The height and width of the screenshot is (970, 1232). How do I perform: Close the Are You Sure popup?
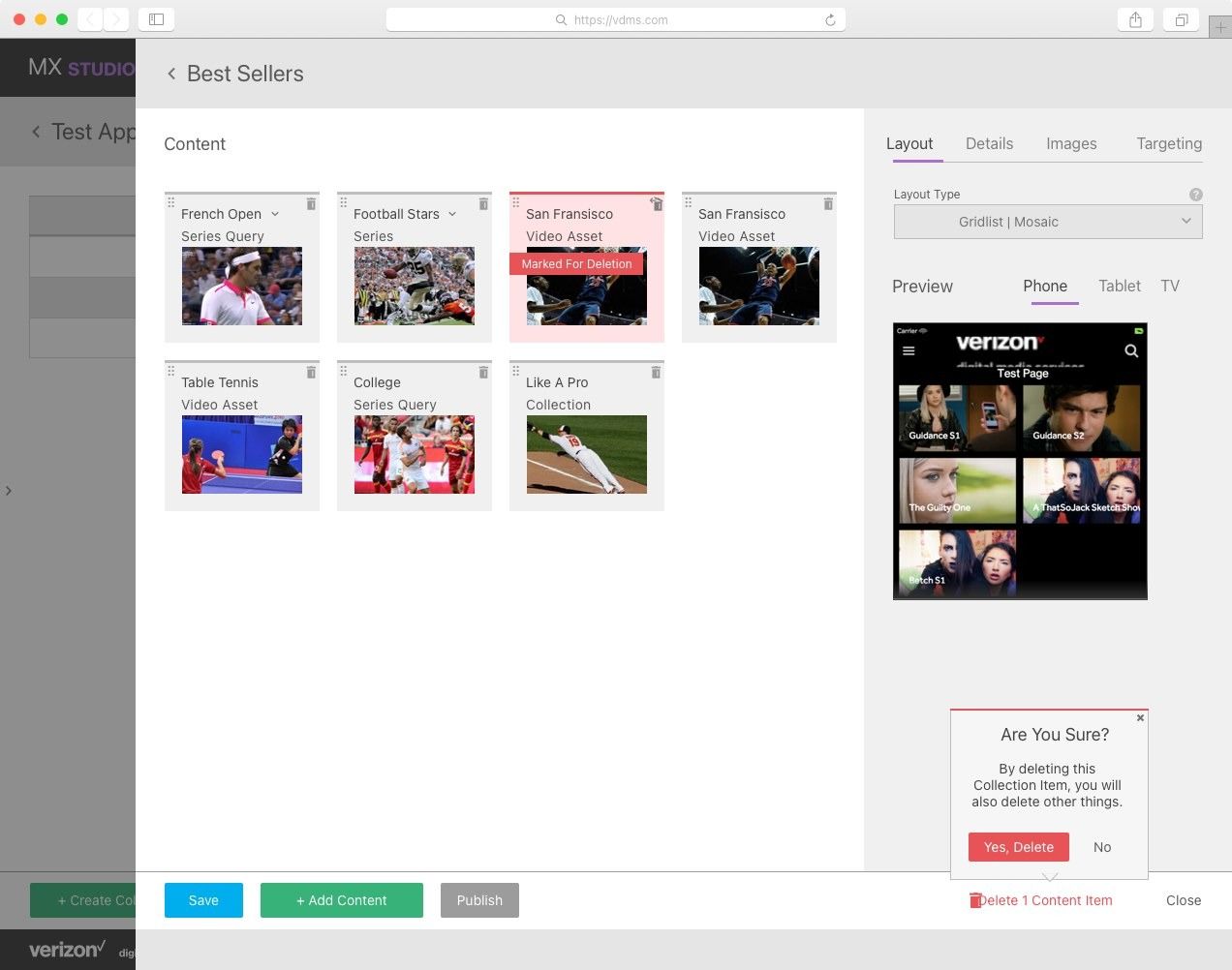(x=1140, y=718)
